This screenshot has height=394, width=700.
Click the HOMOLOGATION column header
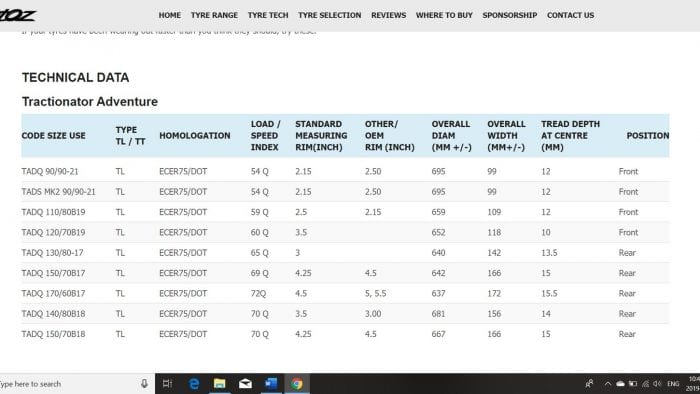195,136
